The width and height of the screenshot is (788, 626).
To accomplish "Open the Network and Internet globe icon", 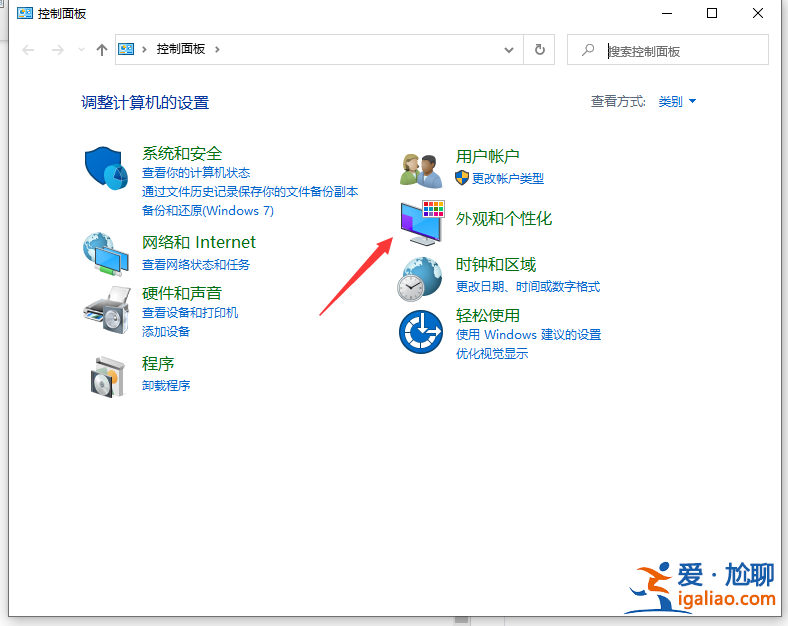I will click(x=106, y=254).
